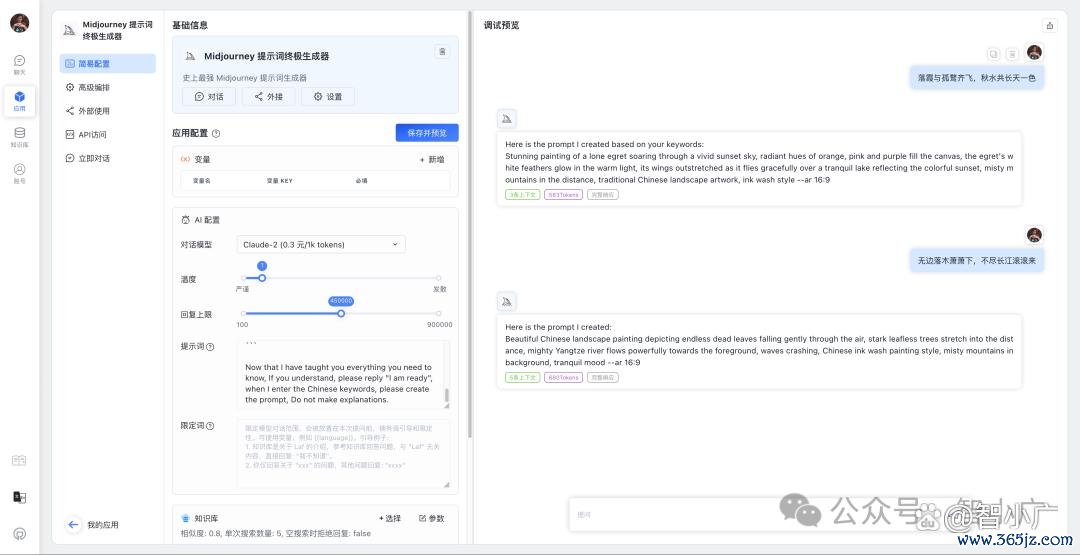Image resolution: width=1080 pixels, height=555 pixels.
Task: Delete the first user message with its trash icon
Action: tap(1012, 54)
